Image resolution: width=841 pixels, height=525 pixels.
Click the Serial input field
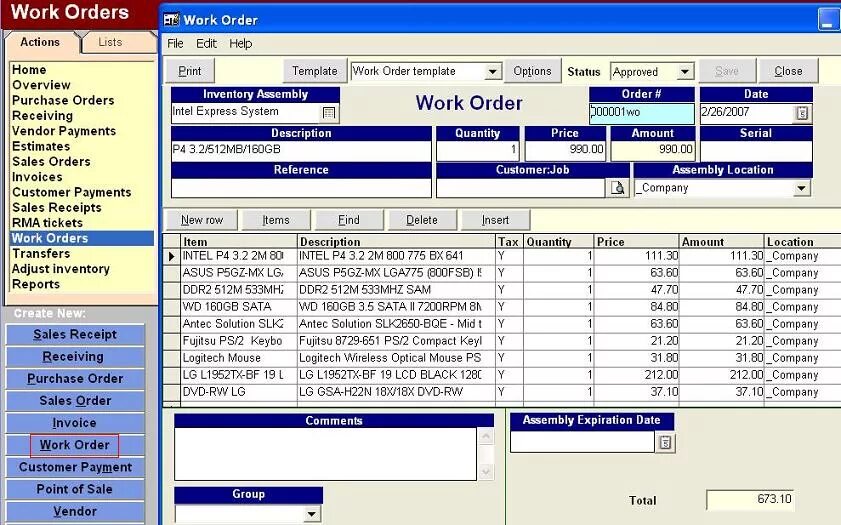(x=756, y=150)
